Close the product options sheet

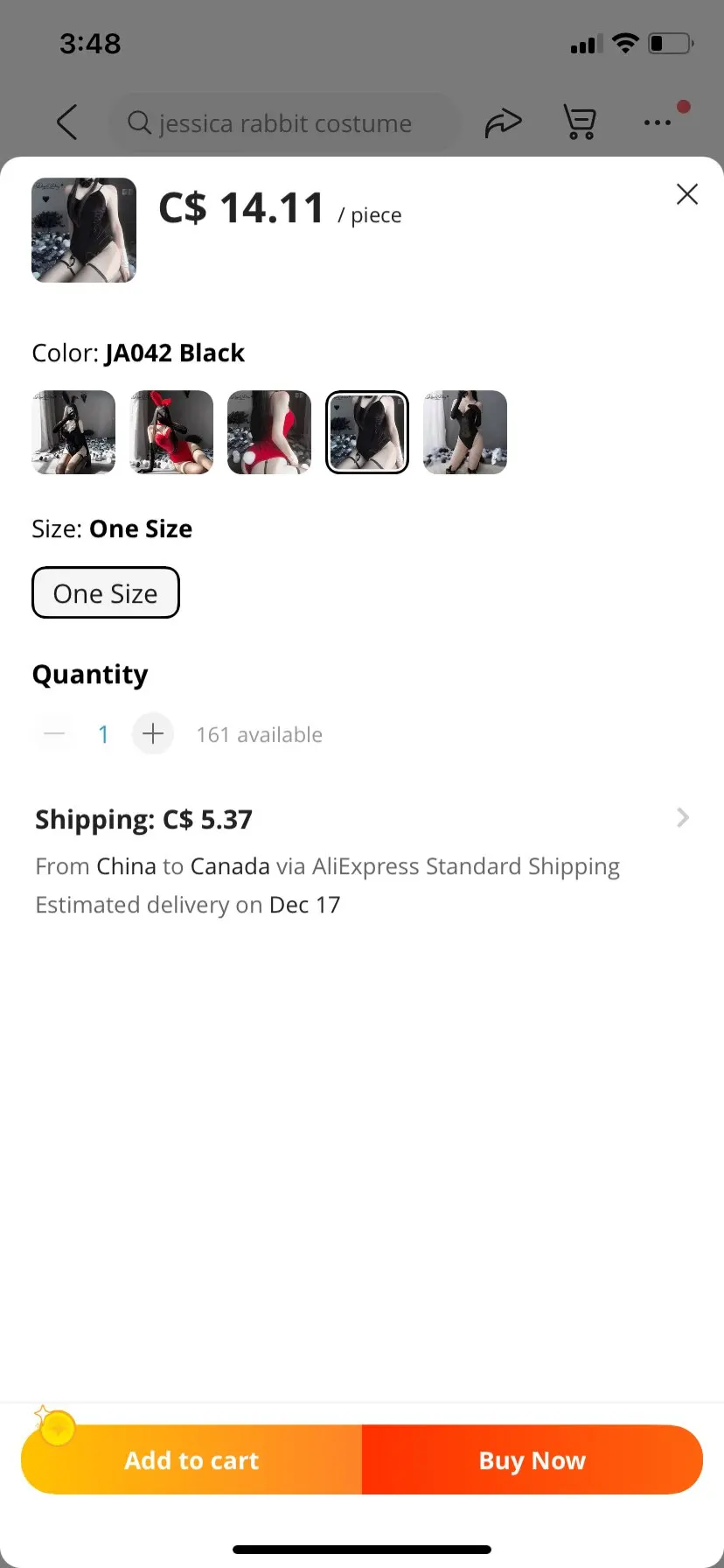(x=687, y=194)
